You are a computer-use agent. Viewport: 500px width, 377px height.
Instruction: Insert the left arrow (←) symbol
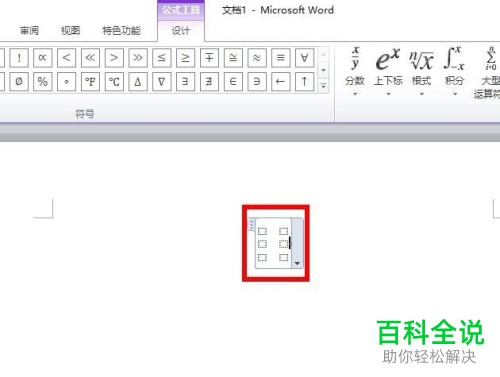pos(281,82)
